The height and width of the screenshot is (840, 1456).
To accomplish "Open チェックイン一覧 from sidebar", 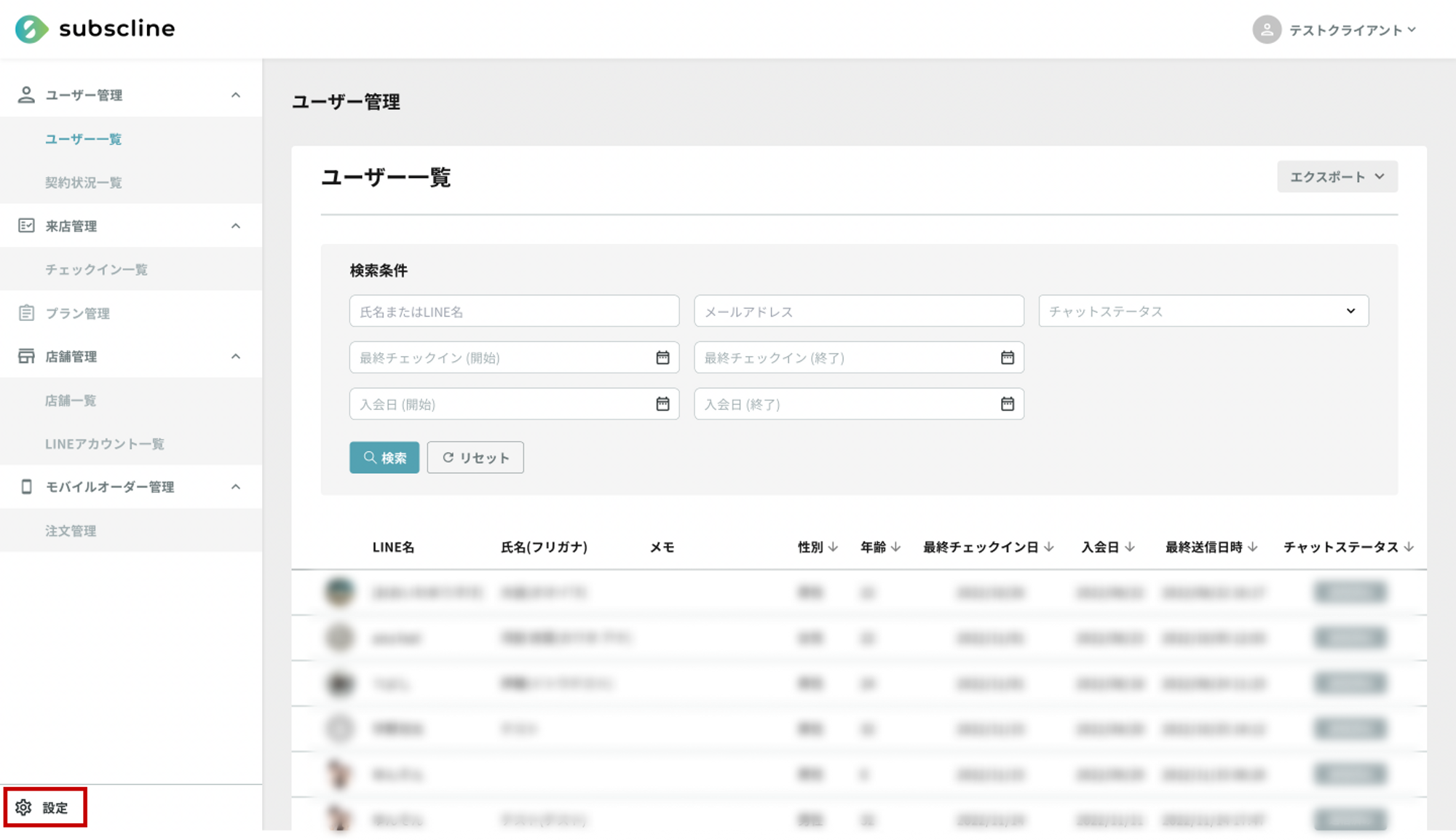I will [96, 269].
